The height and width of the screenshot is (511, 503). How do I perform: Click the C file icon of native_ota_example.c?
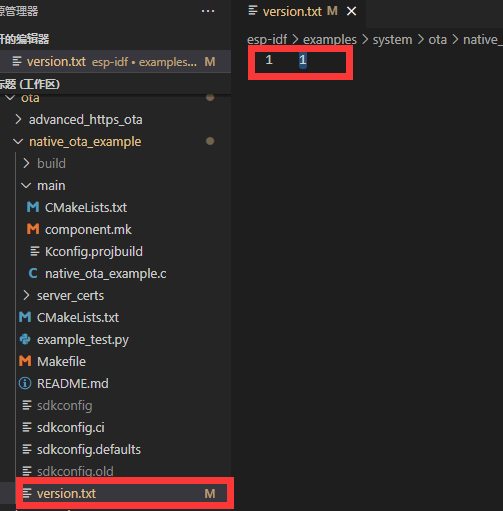[33, 273]
